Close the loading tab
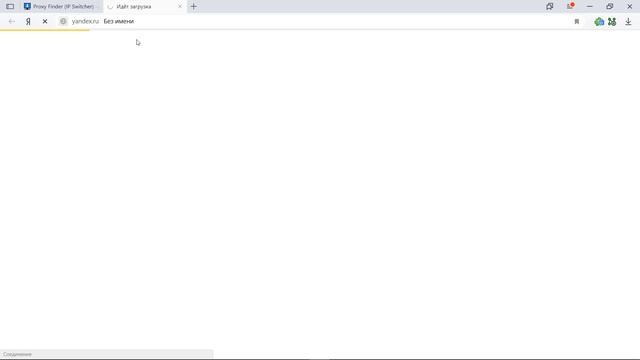 [x=180, y=7]
